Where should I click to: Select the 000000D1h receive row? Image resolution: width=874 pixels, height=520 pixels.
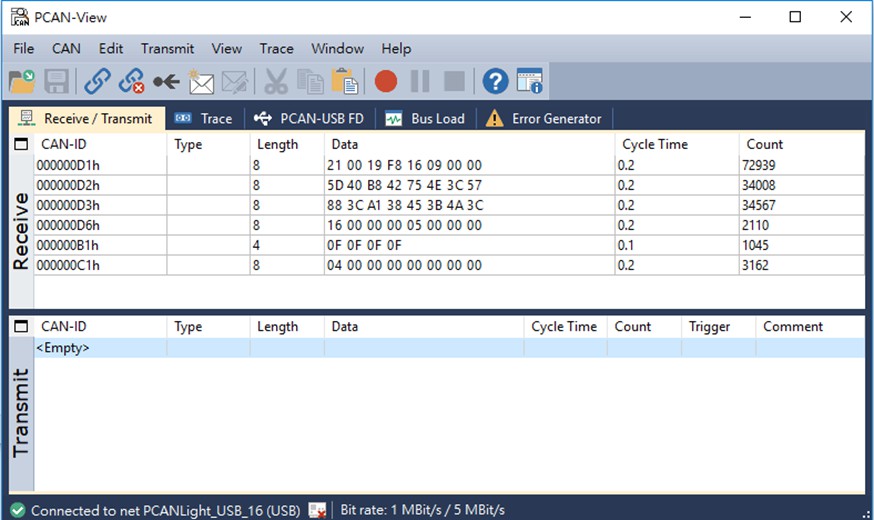[449, 166]
